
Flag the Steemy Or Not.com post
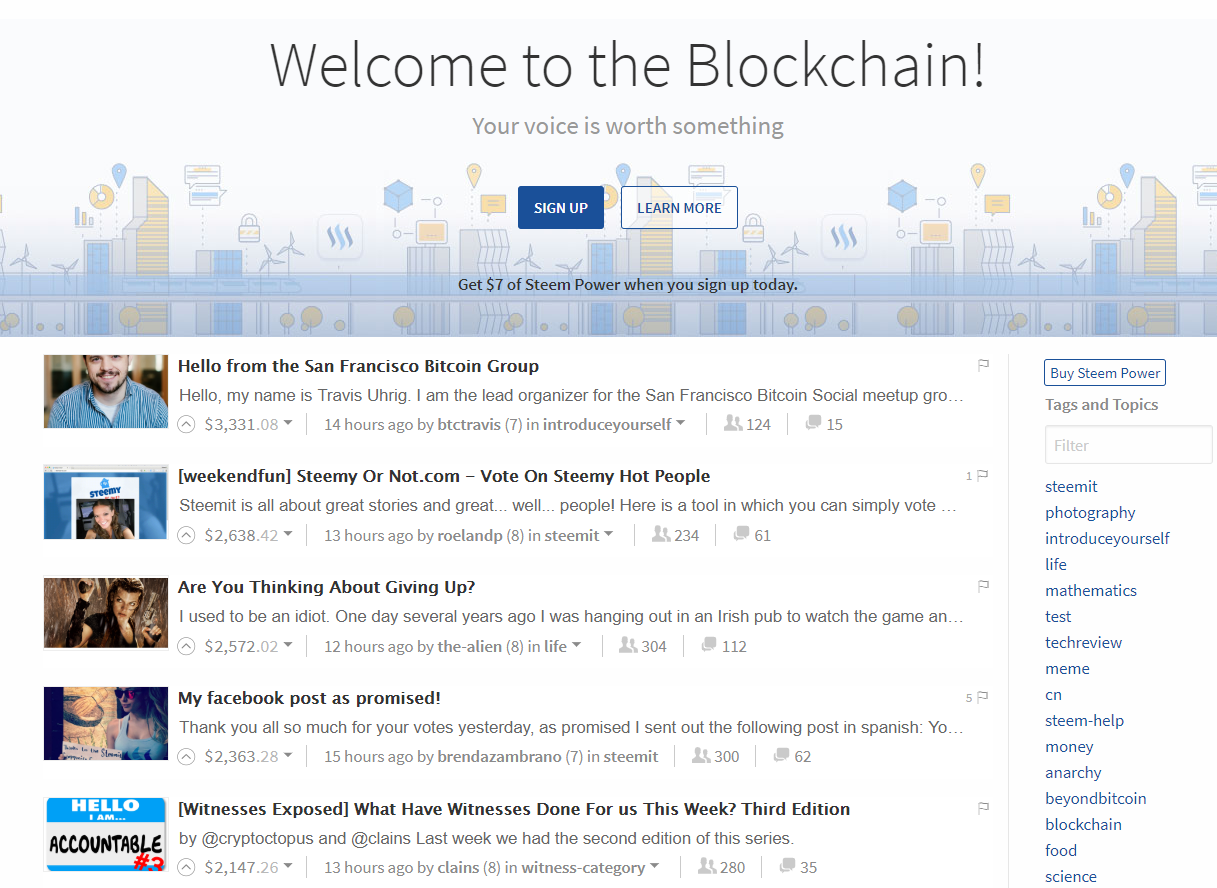[983, 475]
